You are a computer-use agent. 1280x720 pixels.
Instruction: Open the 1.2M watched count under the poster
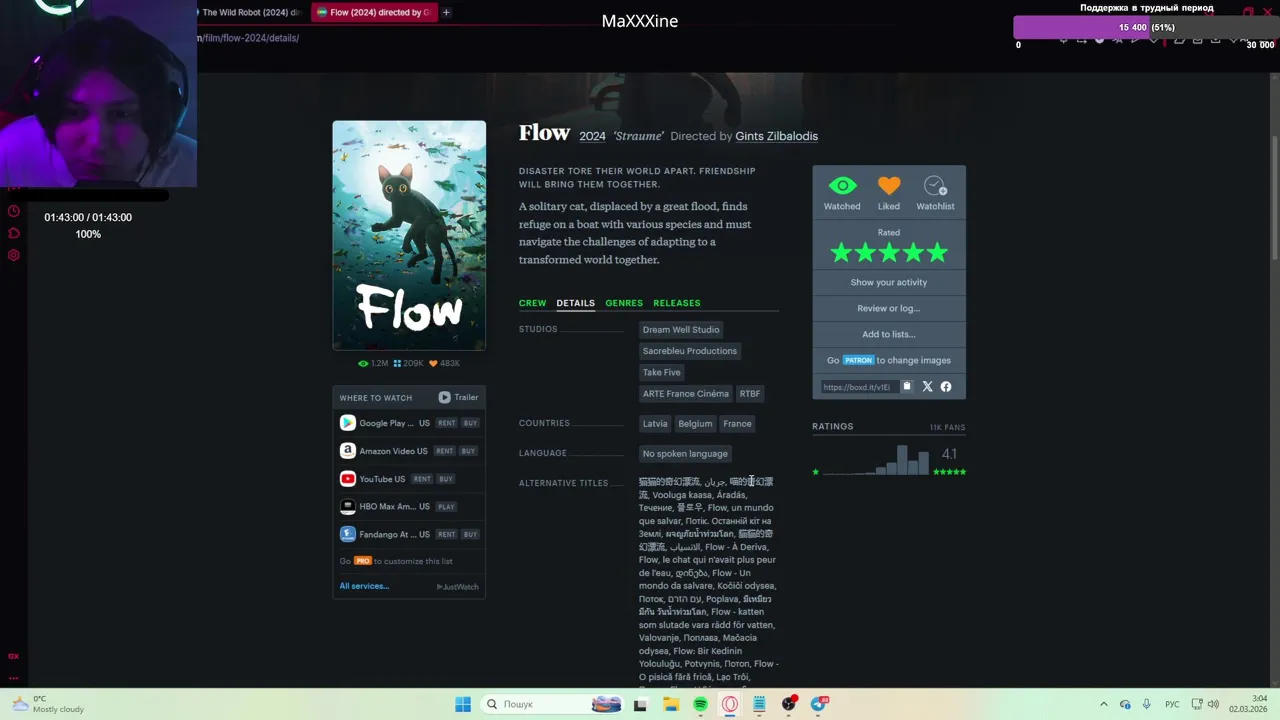click(x=373, y=364)
